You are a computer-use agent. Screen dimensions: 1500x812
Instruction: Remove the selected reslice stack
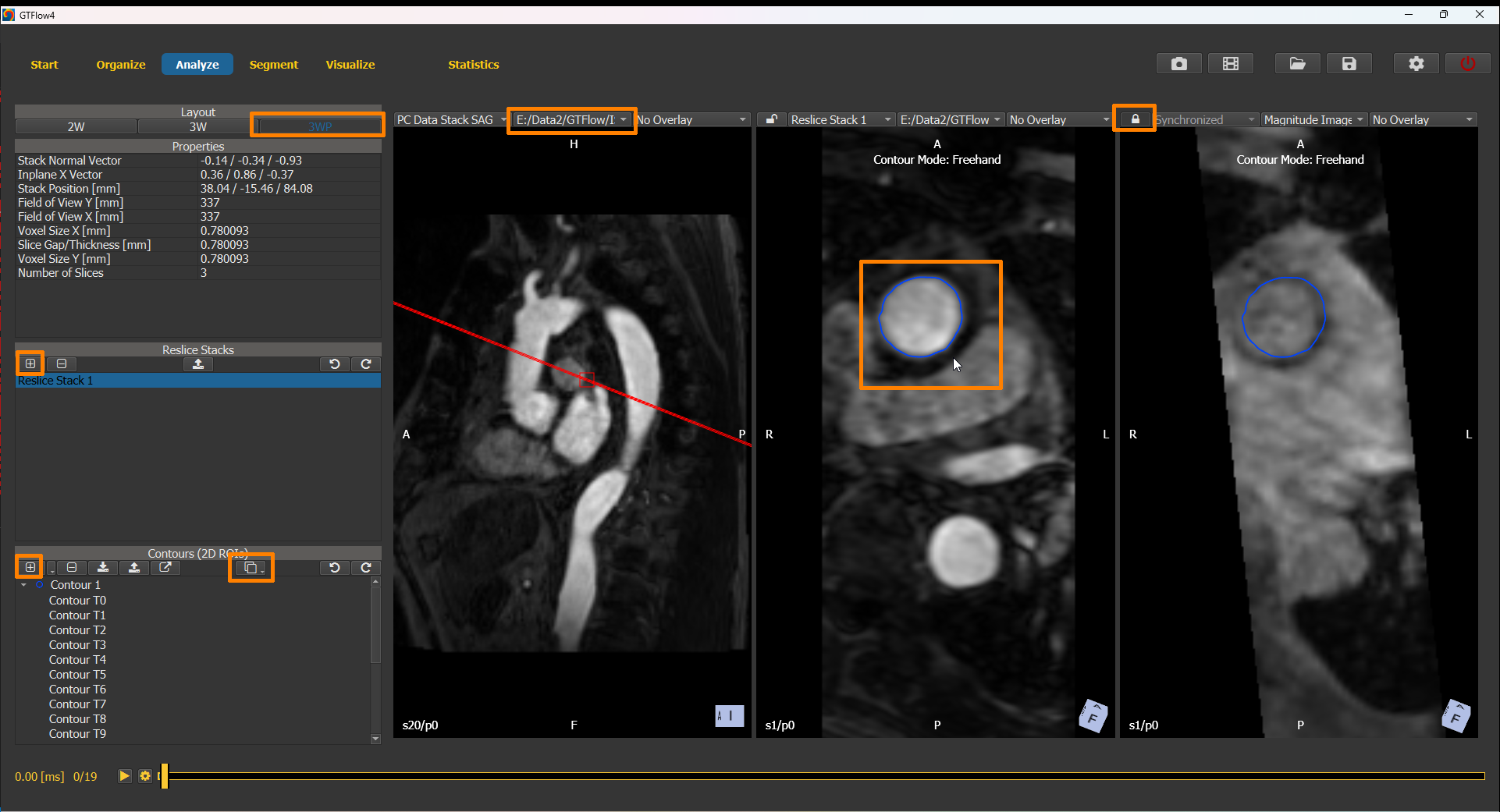coord(62,363)
